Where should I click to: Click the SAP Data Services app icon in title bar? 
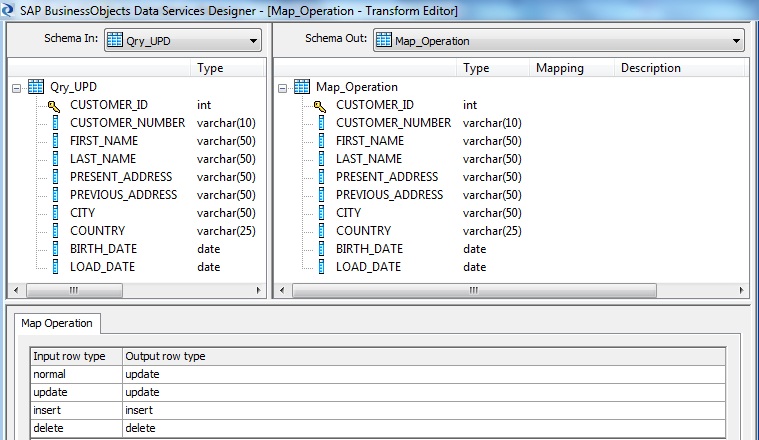tap(7, 10)
